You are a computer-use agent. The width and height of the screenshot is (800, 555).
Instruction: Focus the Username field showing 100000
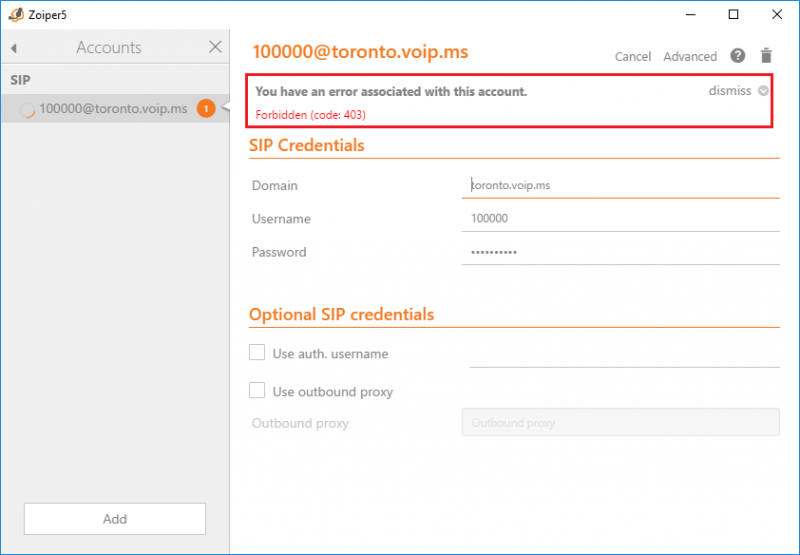click(620, 218)
